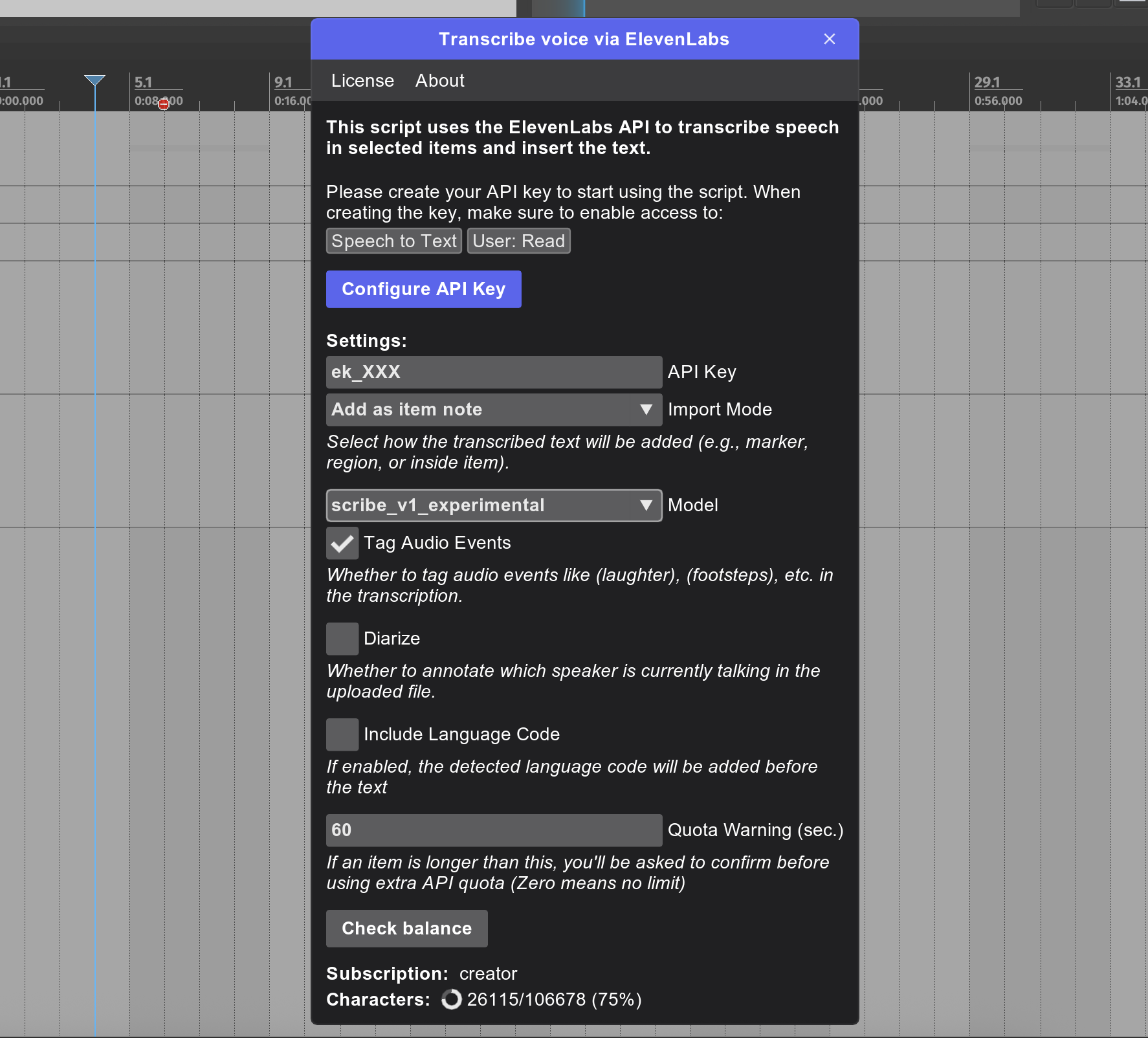1148x1038 pixels.
Task: Open the License menu
Action: point(362,81)
